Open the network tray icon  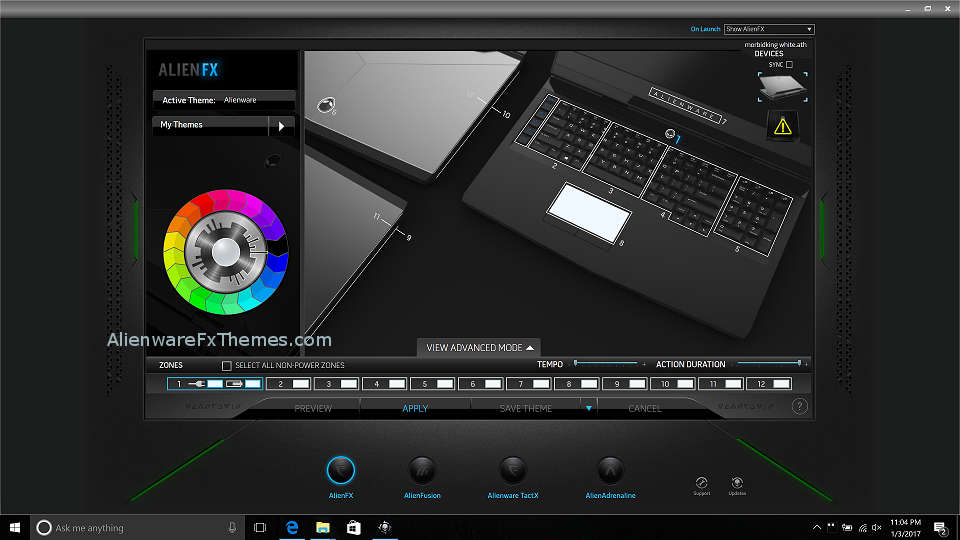(862, 528)
